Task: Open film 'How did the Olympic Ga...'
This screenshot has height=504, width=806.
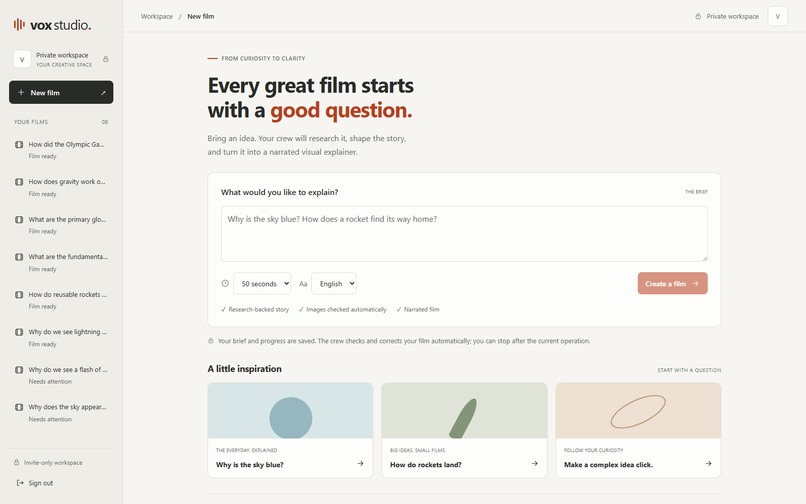Action: point(61,150)
